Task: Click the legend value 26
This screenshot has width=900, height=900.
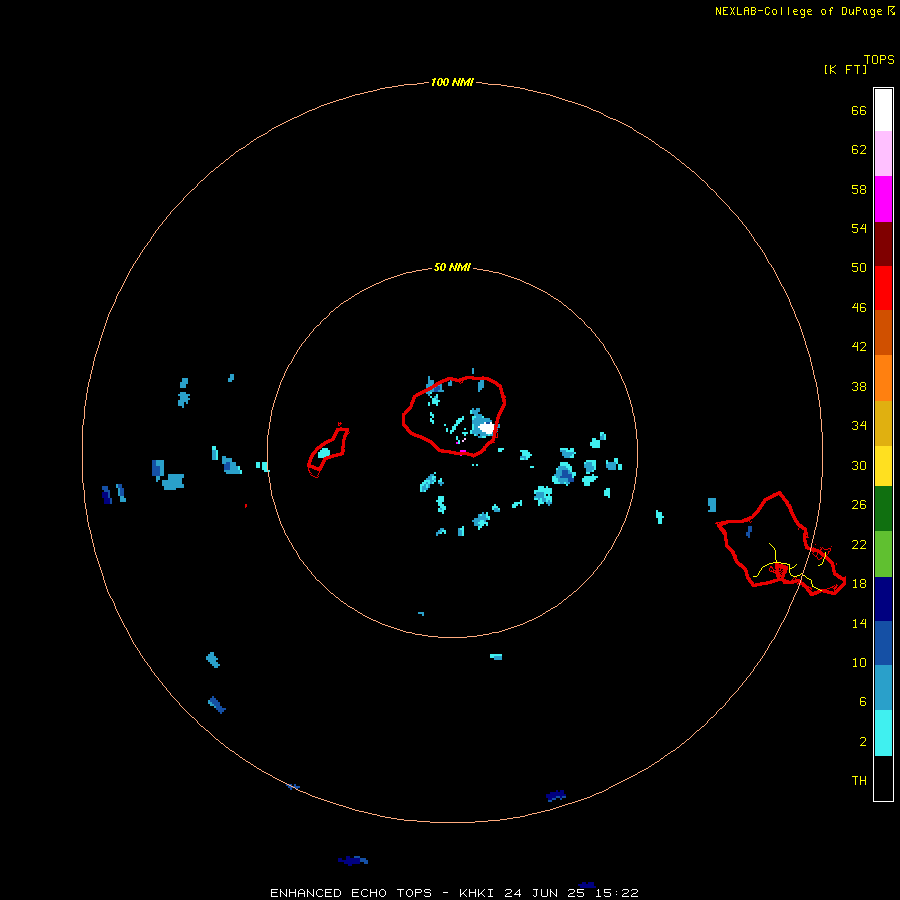Action: pyautogui.click(x=859, y=505)
